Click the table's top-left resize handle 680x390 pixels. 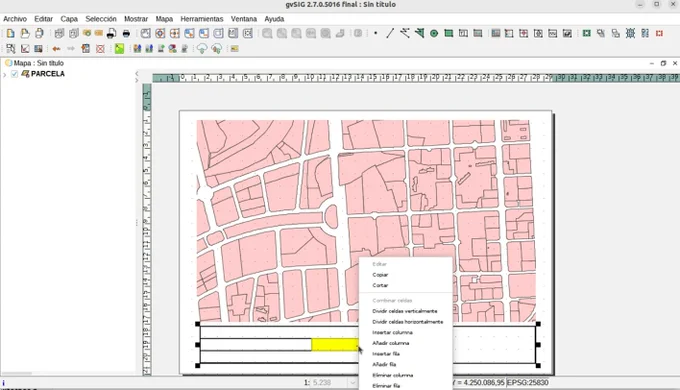click(x=198, y=324)
